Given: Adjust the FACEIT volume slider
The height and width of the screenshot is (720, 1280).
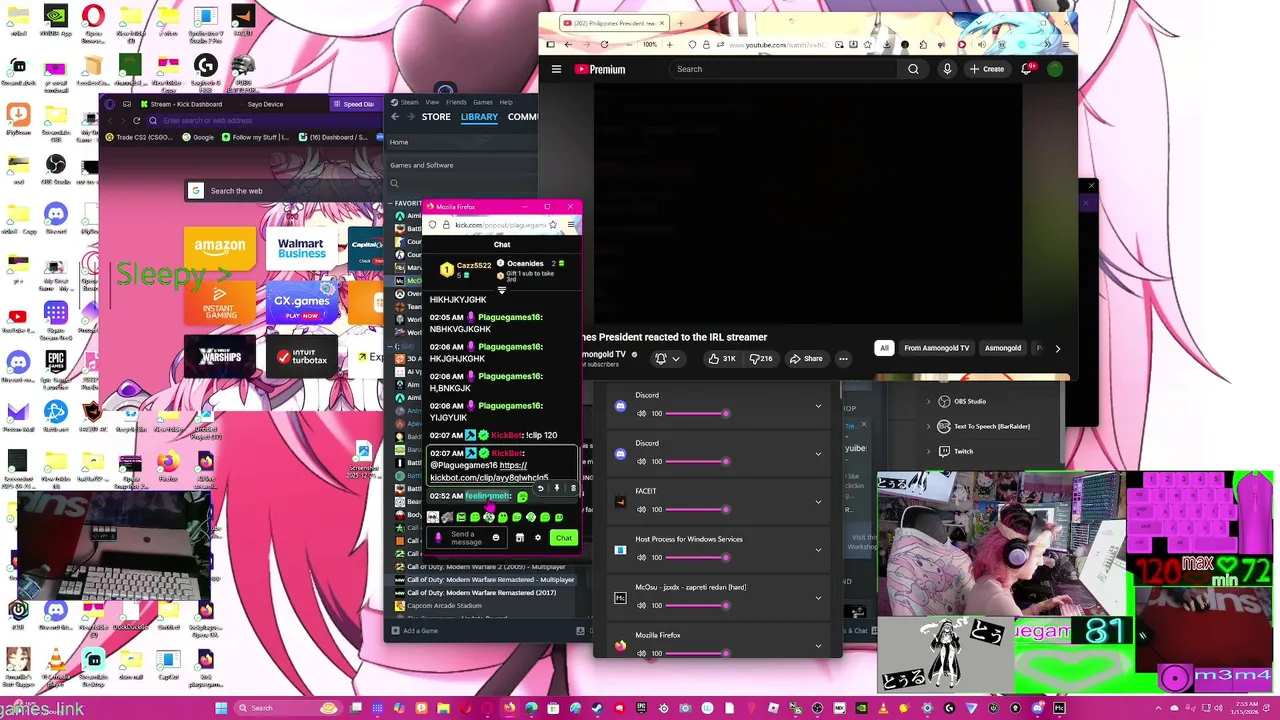Looking at the screenshot, I should point(696,509).
